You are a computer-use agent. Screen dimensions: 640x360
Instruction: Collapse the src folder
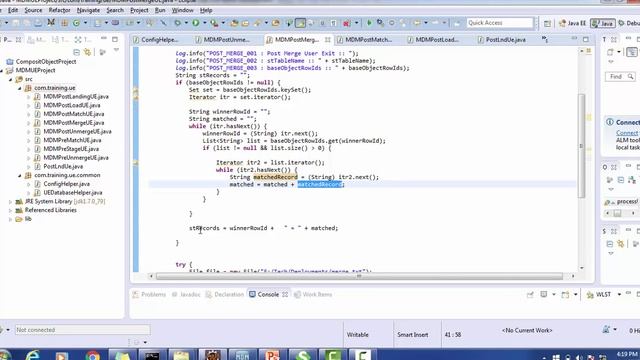click(11, 80)
